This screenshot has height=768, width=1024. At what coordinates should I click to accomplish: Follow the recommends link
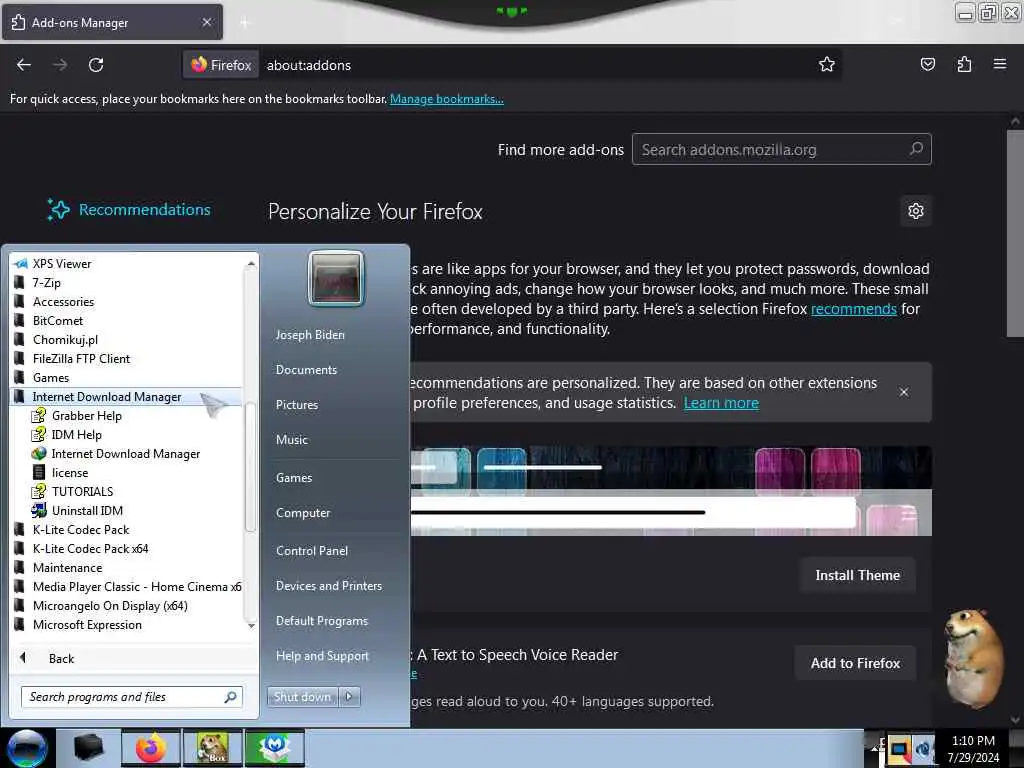[854, 308]
